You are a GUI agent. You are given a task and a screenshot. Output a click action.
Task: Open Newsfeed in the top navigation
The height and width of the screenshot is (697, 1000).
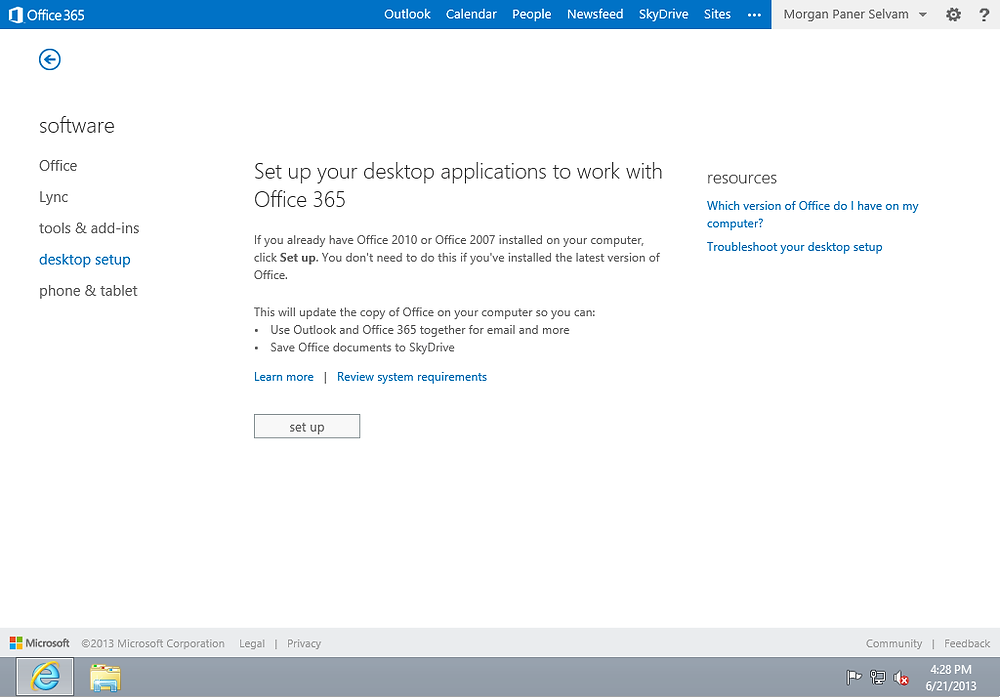[595, 14]
